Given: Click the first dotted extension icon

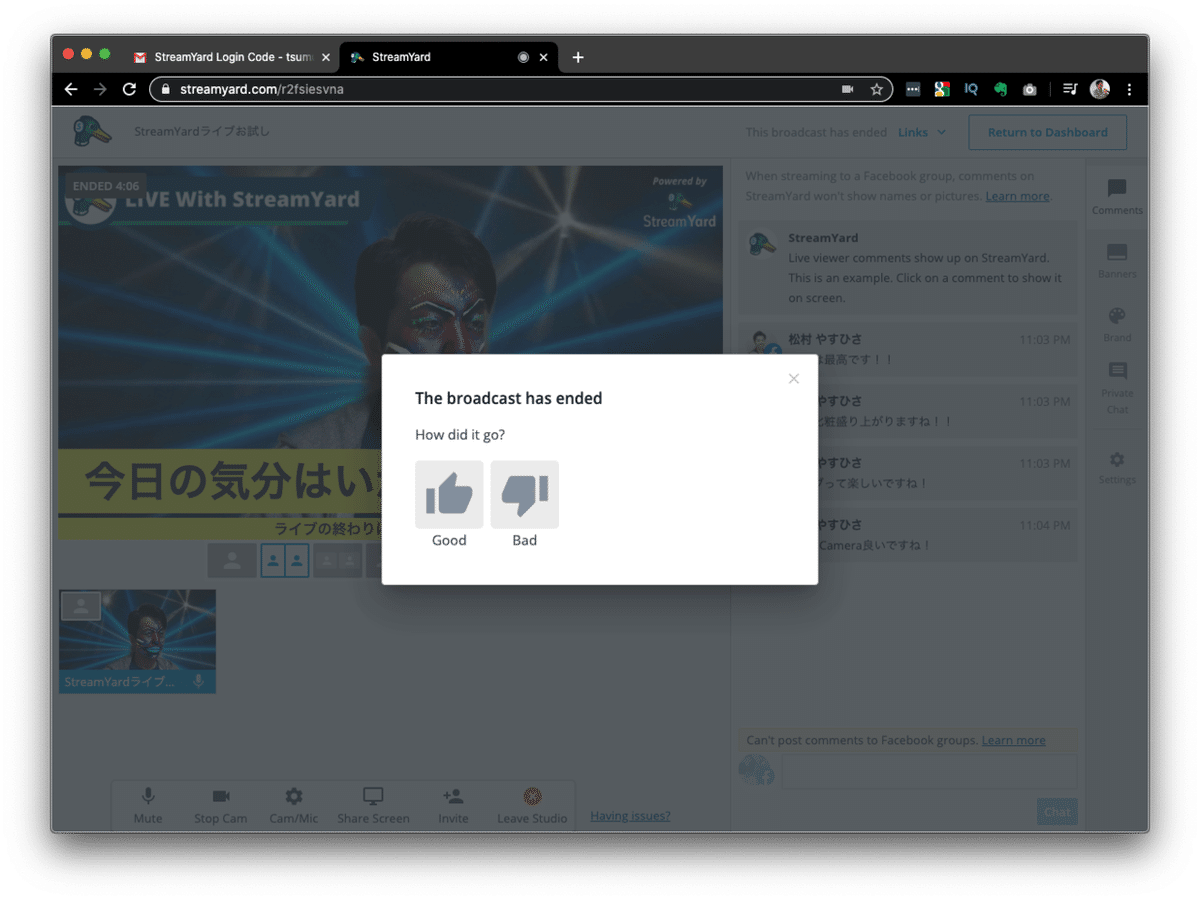Looking at the screenshot, I should pos(913,89).
